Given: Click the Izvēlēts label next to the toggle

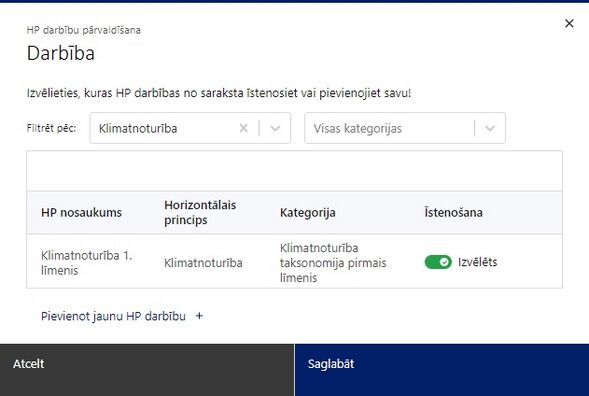Looking at the screenshot, I should 477,262.
